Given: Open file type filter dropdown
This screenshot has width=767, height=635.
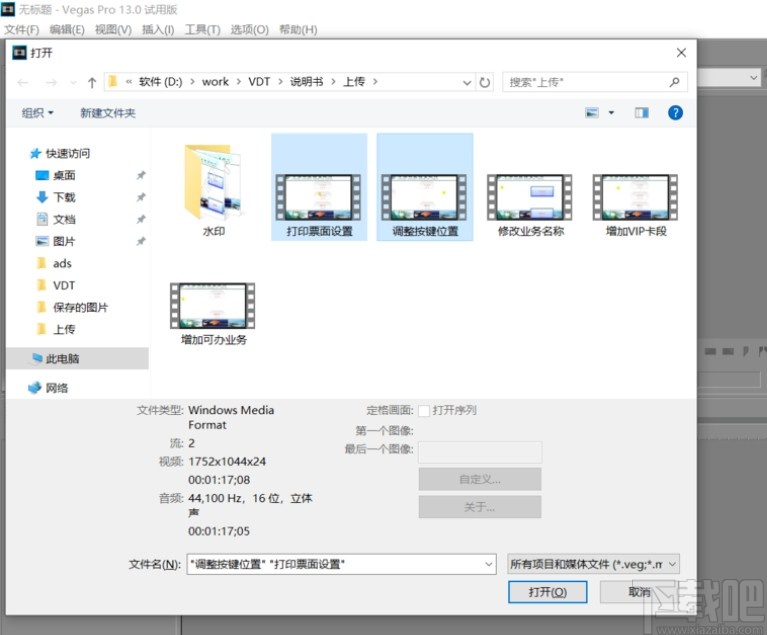Looking at the screenshot, I should [x=593, y=564].
